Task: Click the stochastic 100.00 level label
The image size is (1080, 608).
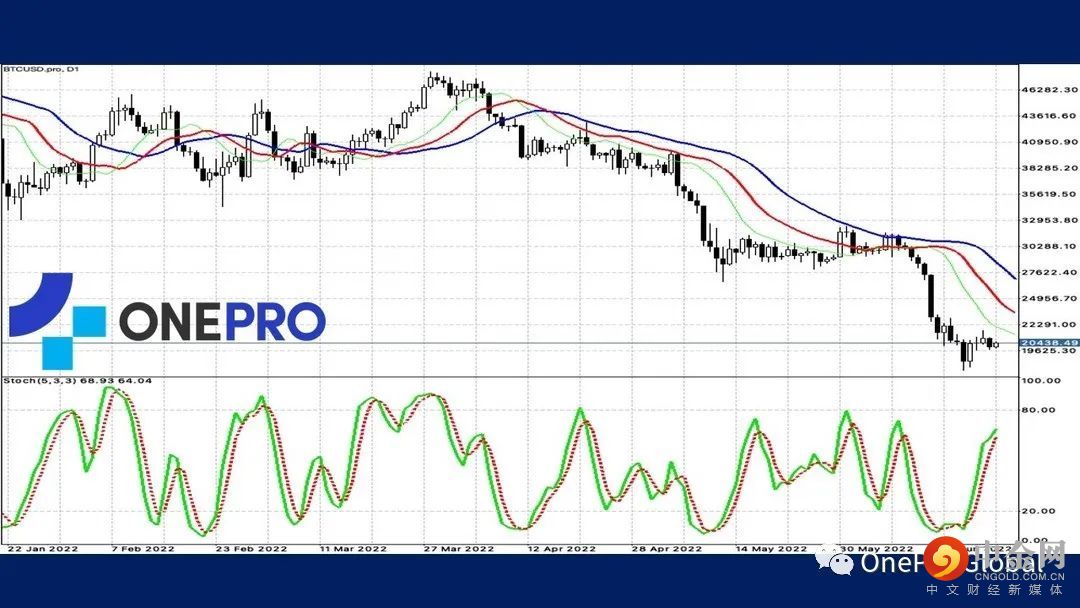Action: point(1041,381)
